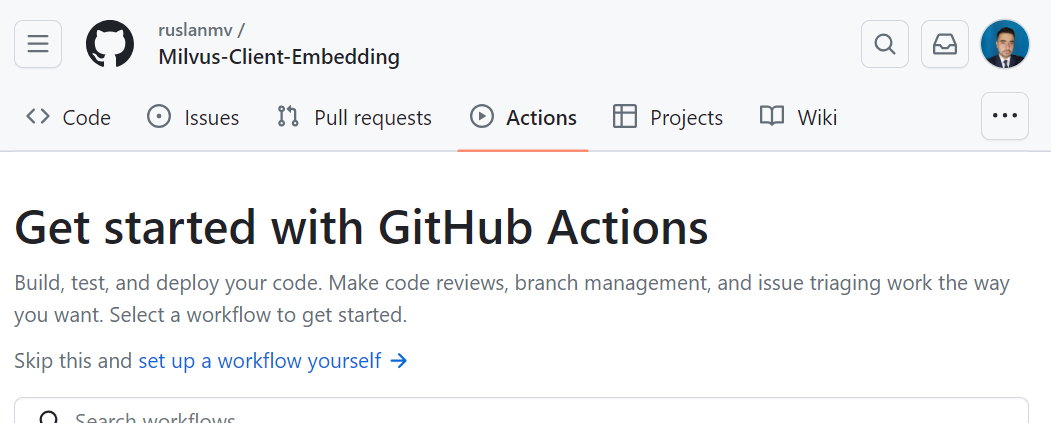Image resolution: width=1051 pixels, height=423 pixels.
Task: Click the arrow after workflow yourself link
Action: coord(399,361)
